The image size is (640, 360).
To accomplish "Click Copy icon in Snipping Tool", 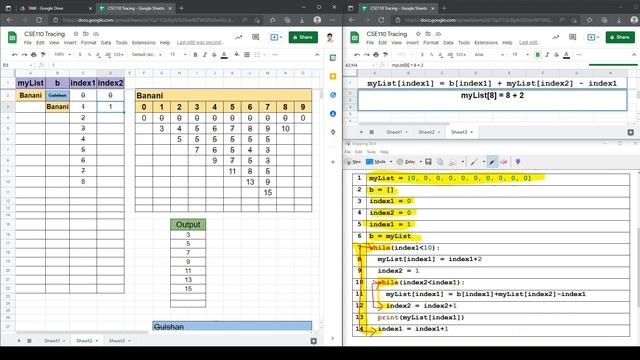I will coord(440,162).
